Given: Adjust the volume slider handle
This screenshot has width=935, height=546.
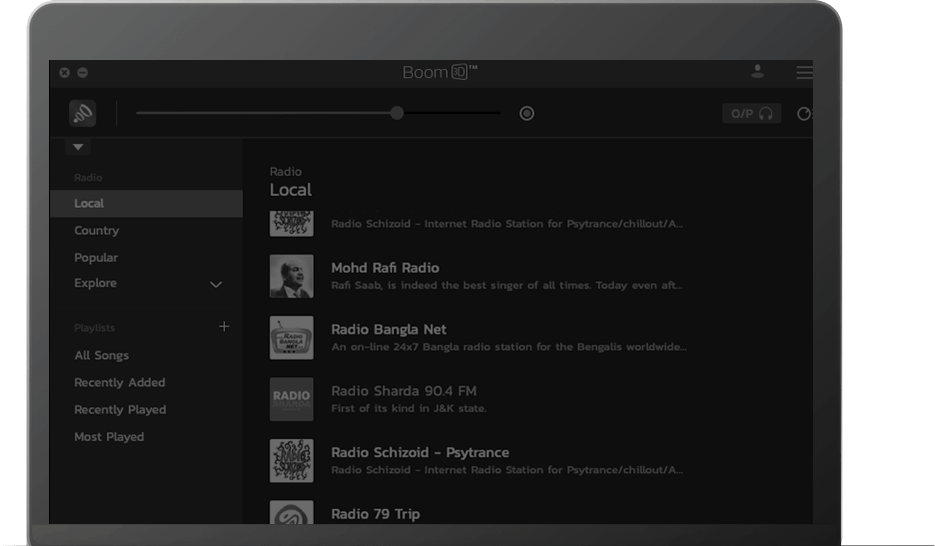Looking at the screenshot, I should pyautogui.click(x=397, y=113).
